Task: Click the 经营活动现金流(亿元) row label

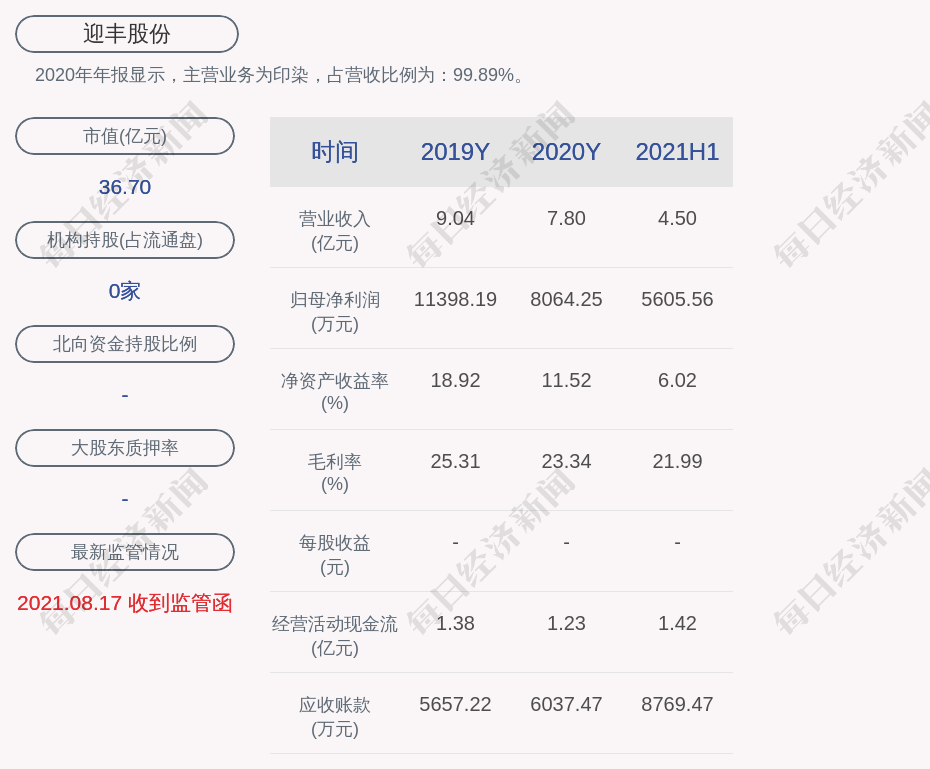Action: coord(334,635)
